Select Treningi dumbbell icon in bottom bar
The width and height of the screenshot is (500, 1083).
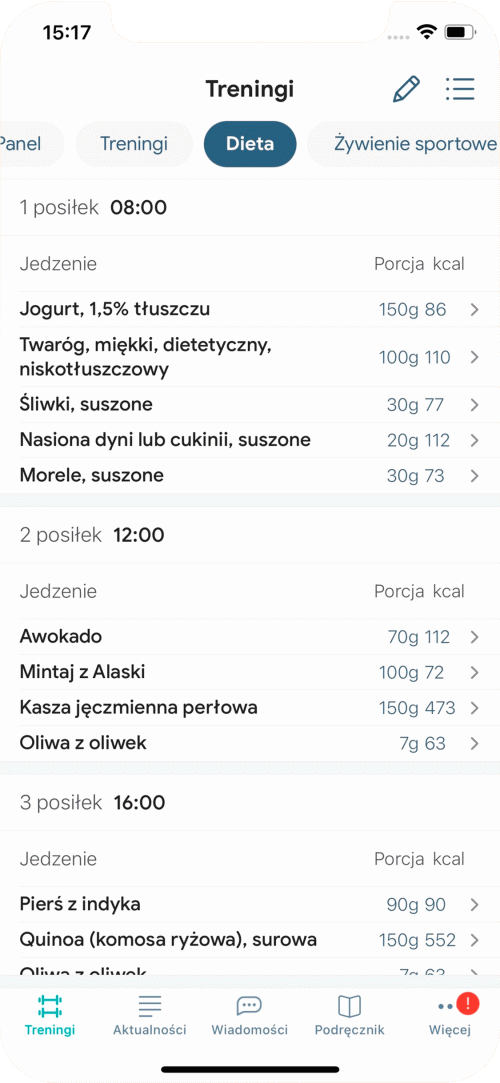tap(50, 1006)
